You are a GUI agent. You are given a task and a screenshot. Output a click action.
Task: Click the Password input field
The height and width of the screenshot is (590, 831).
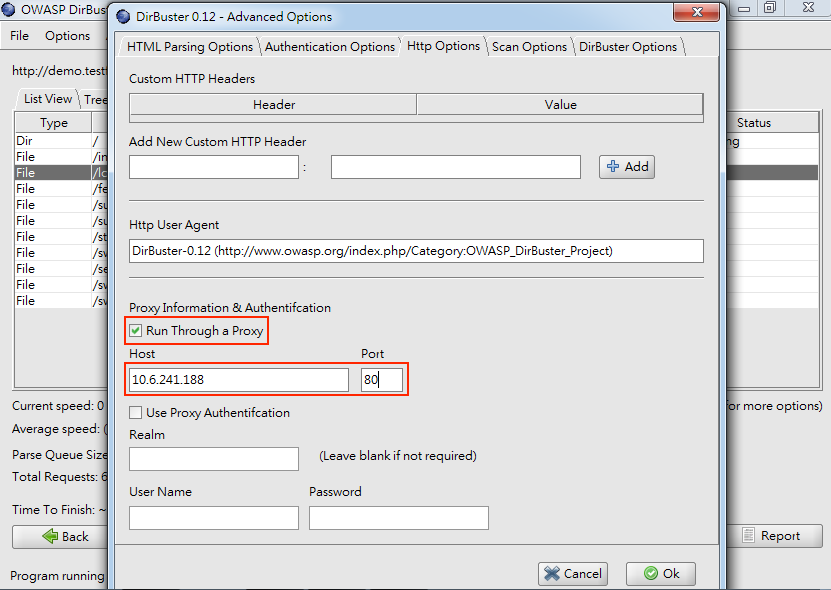399,518
